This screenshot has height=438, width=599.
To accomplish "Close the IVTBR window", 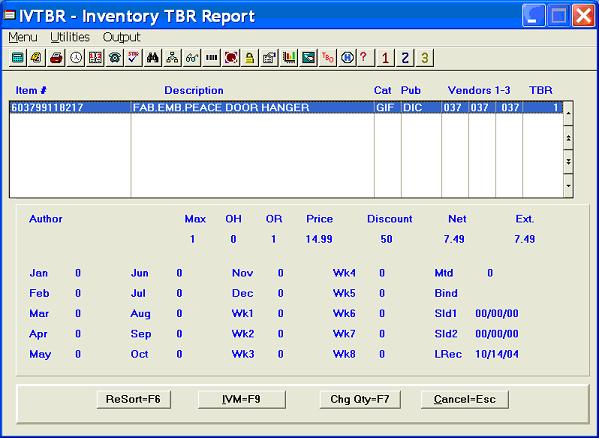I will [584, 16].
